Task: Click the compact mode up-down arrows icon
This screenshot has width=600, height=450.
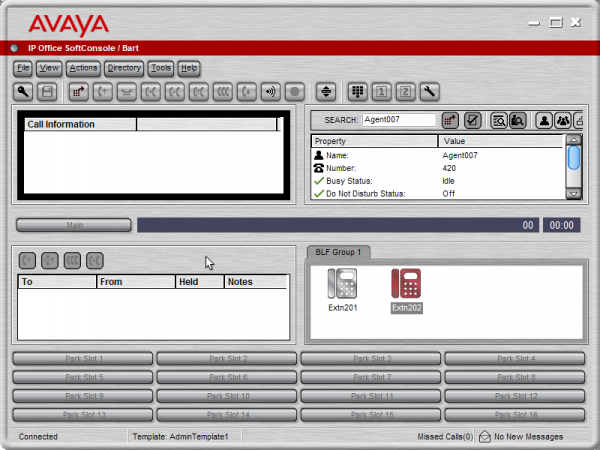Action: pyautogui.click(x=326, y=92)
